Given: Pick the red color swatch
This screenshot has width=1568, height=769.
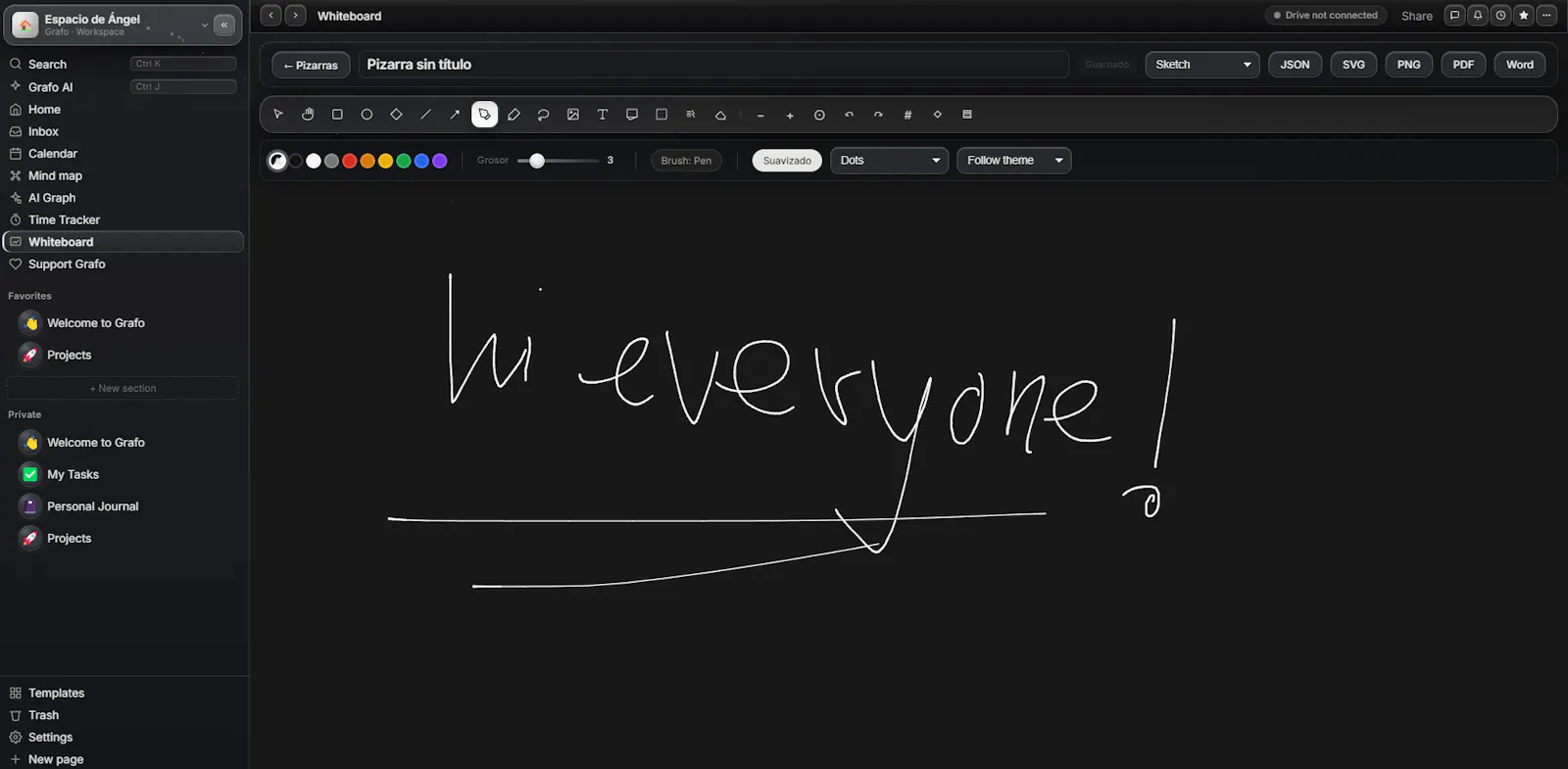Looking at the screenshot, I should 350,161.
